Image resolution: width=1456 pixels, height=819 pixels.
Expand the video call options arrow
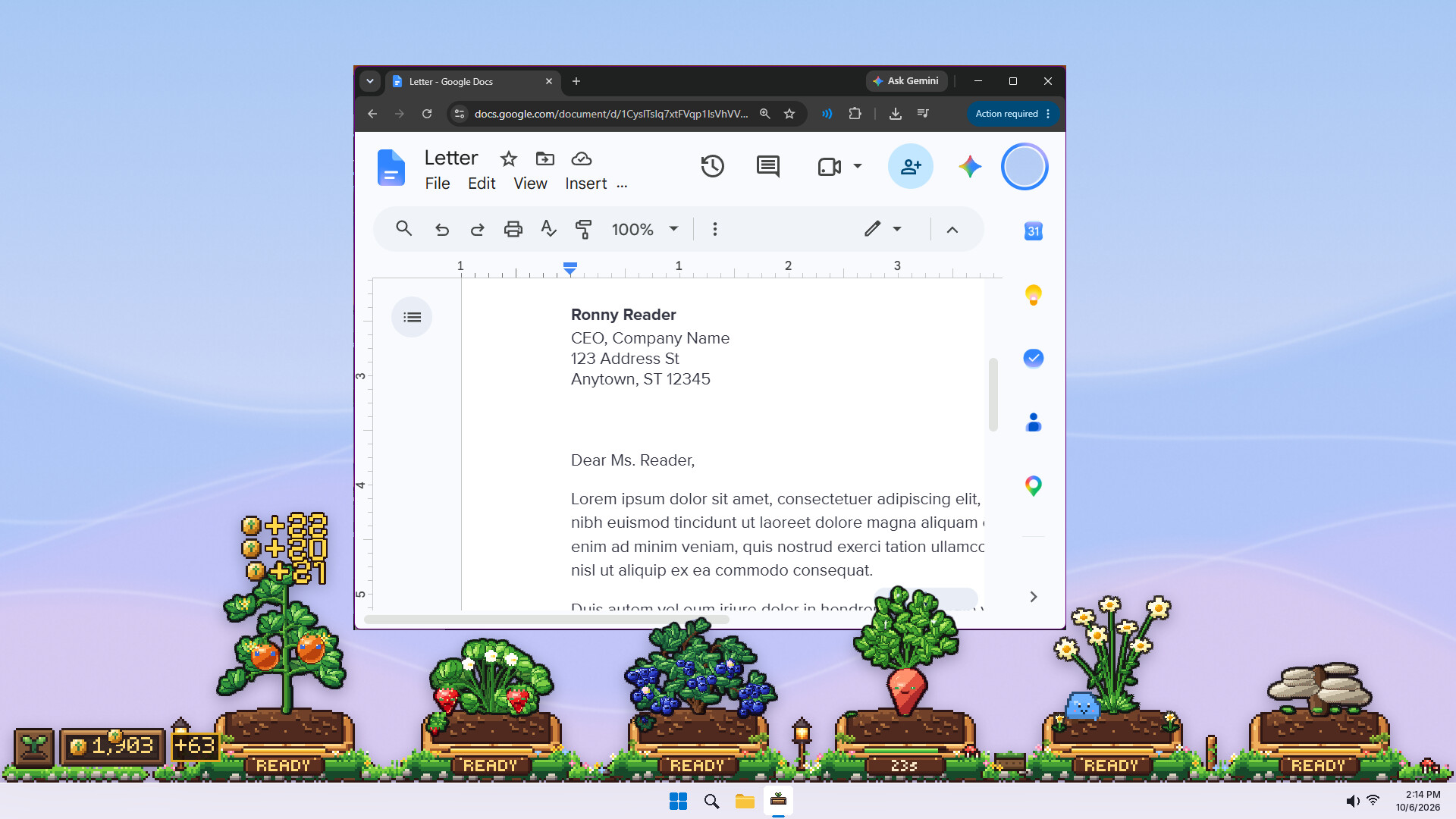click(x=858, y=166)
